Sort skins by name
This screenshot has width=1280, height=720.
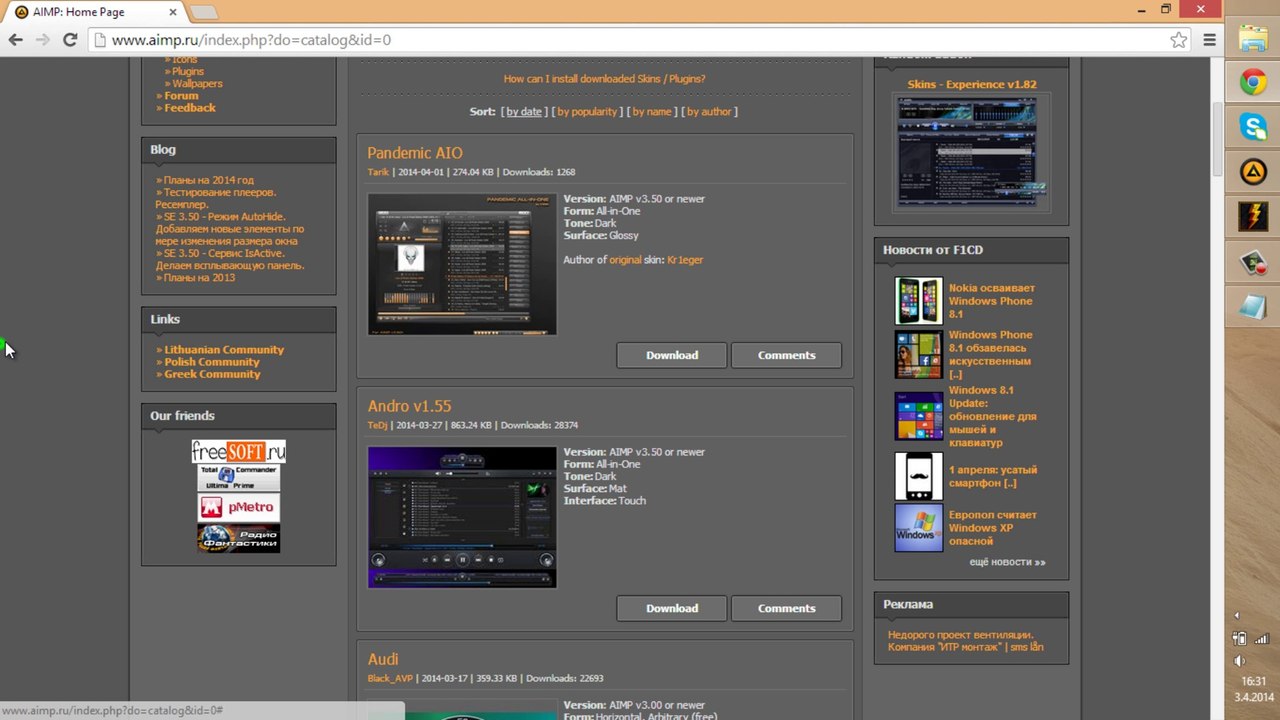click(x=652, y=112)
